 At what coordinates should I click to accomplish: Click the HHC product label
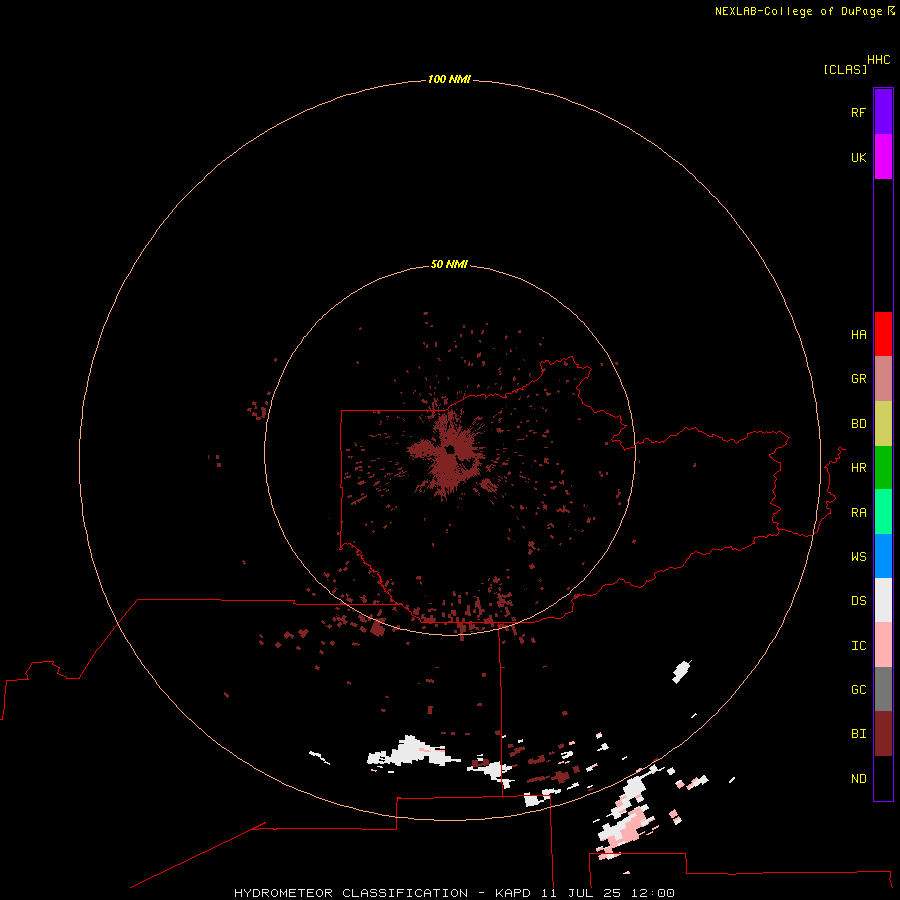pos(878,60)
